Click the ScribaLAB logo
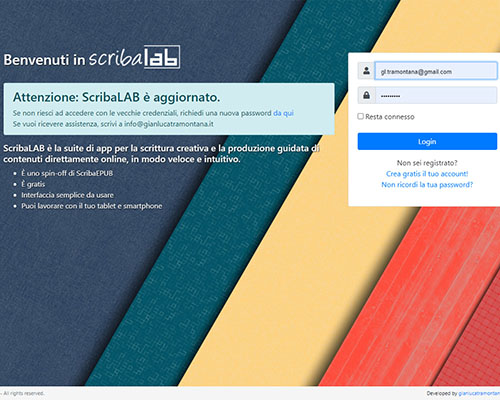Viewport: 500px width, 400px height. (134, 57)
